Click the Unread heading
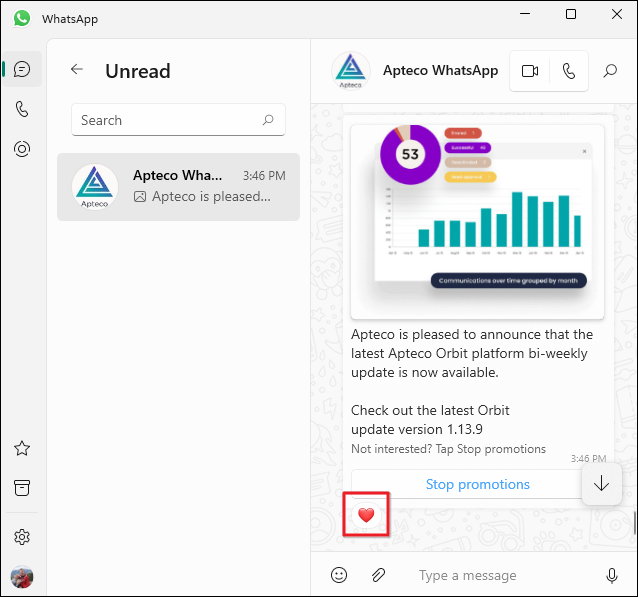 (x=138, y=71)
